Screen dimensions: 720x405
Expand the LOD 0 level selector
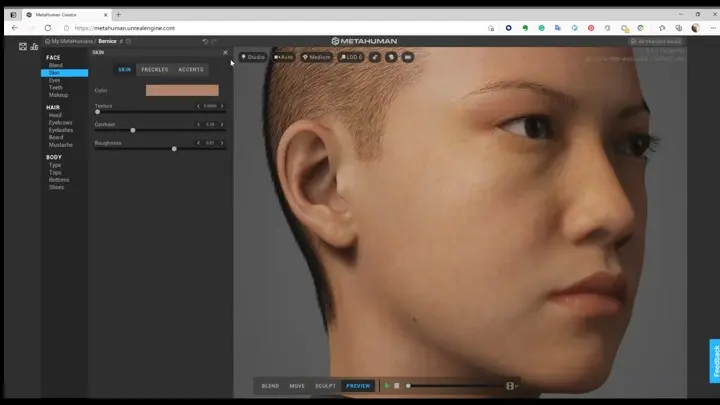pyautogui.click(x=351, y=57)
